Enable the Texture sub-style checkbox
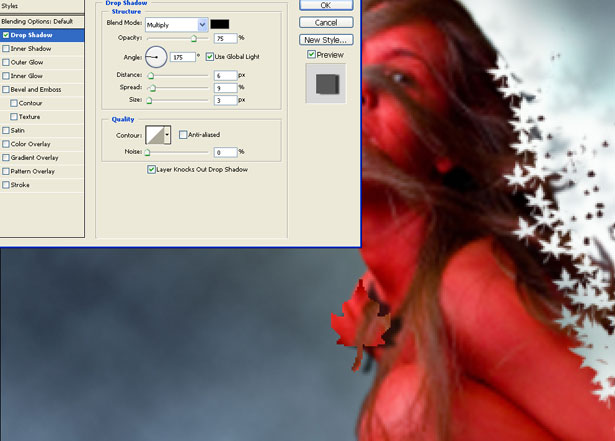615x441 pixels. coord(14,117)
